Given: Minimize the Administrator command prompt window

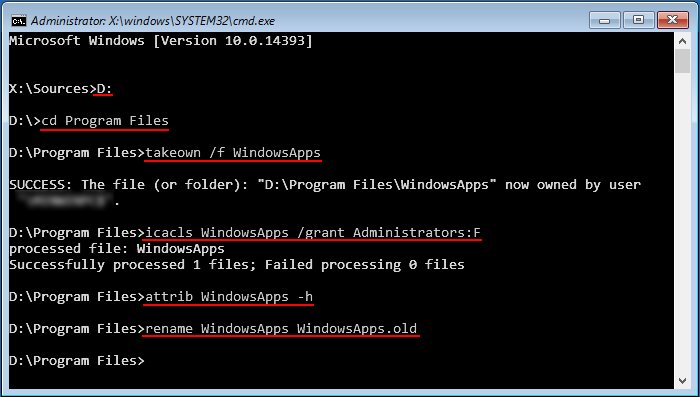Looking at the screenshot, I should tap(604, 20).
